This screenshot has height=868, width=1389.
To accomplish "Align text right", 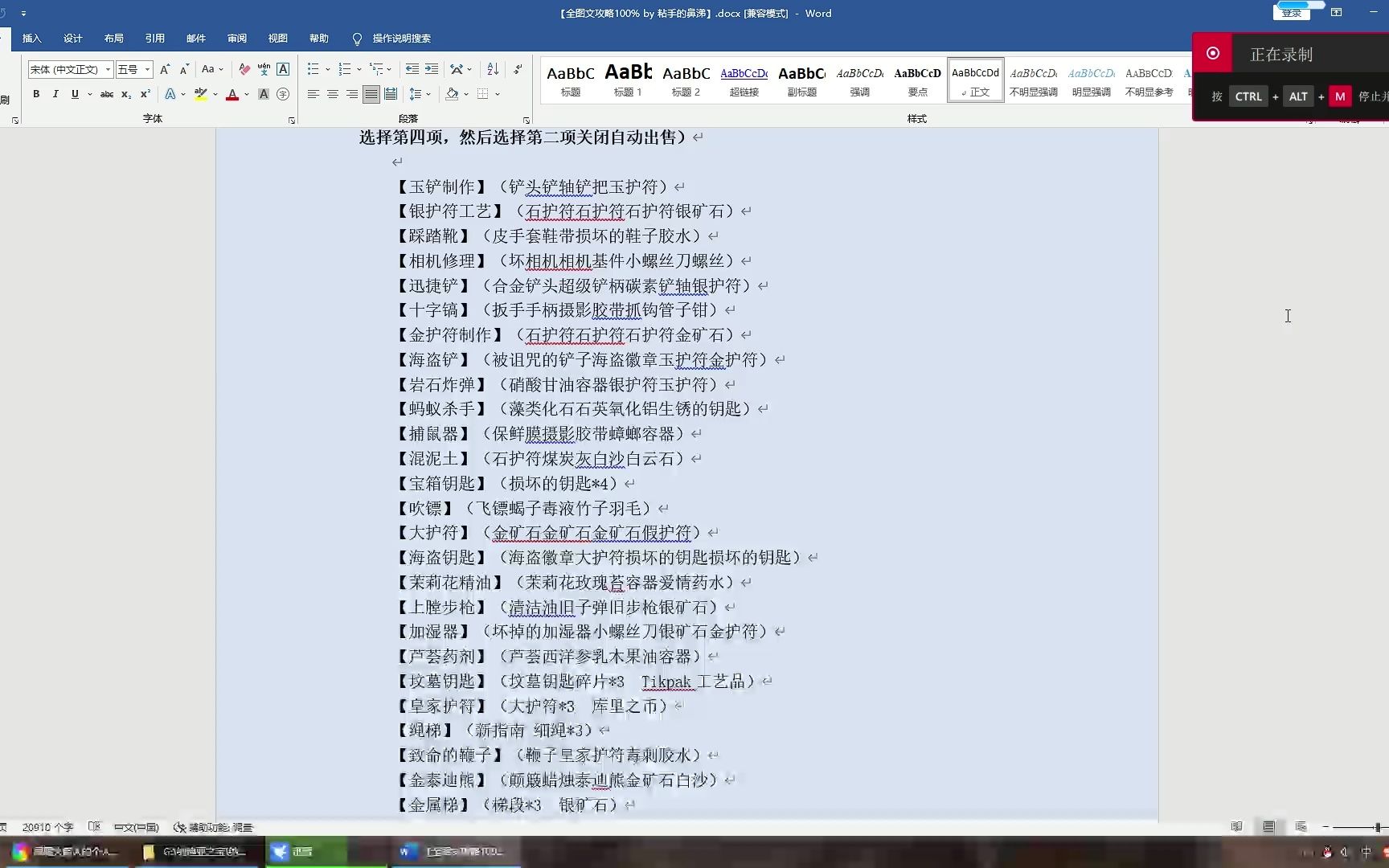I will point(352,94).
